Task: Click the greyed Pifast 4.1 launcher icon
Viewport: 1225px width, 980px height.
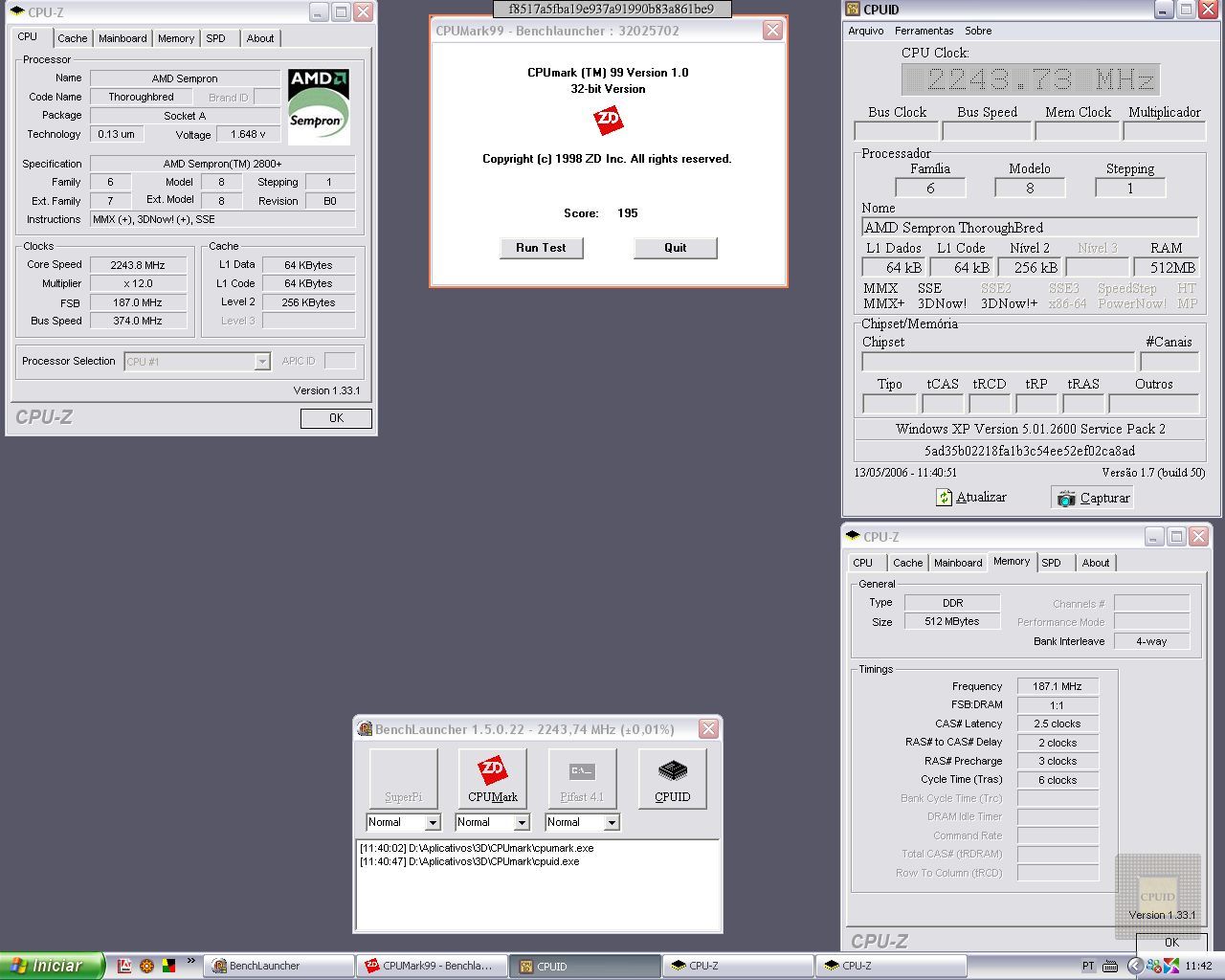Action: click(x=582, y=778)
